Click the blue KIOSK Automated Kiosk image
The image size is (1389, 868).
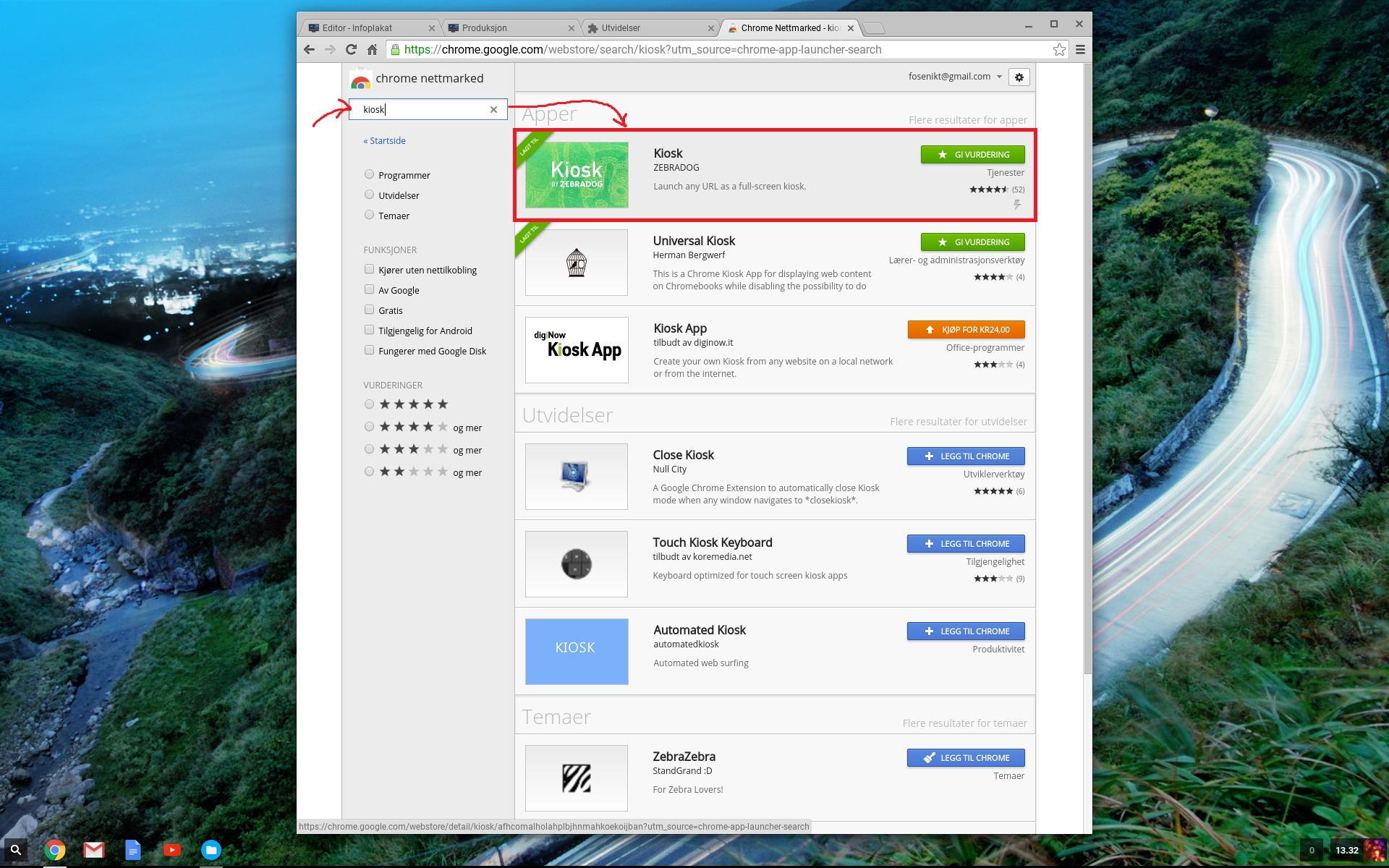coord(577,652)
